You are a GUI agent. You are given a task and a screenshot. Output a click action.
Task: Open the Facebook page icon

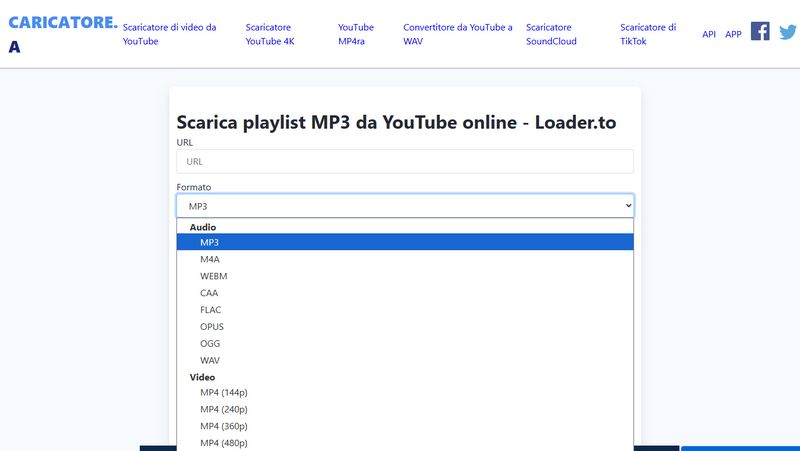coord(760,32)
